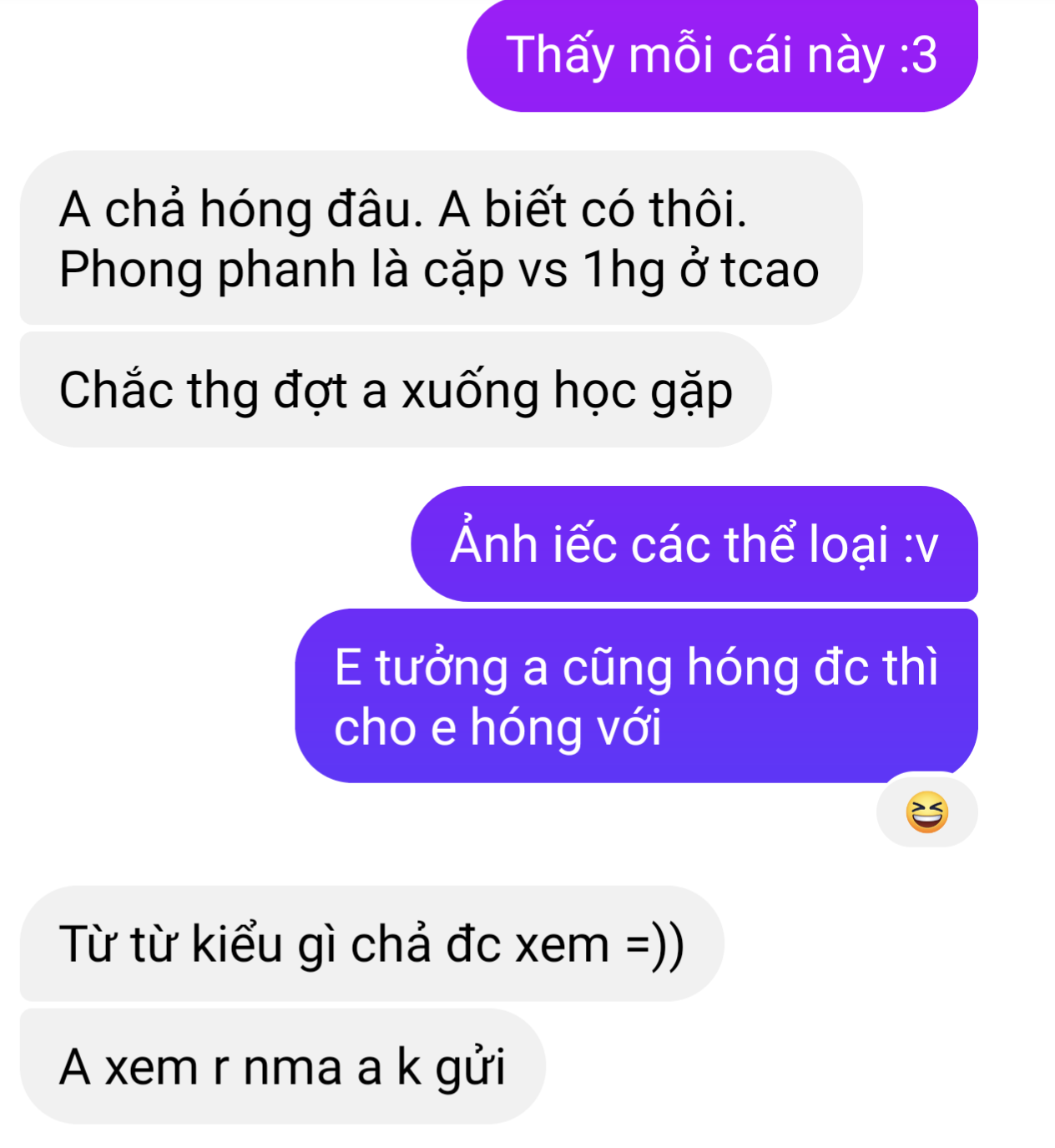Viewport: 1055px width, 1148px height.
Task: Select the 'Chắc thg đợt a xuống học gặp' message
Action: pos(396,390)
